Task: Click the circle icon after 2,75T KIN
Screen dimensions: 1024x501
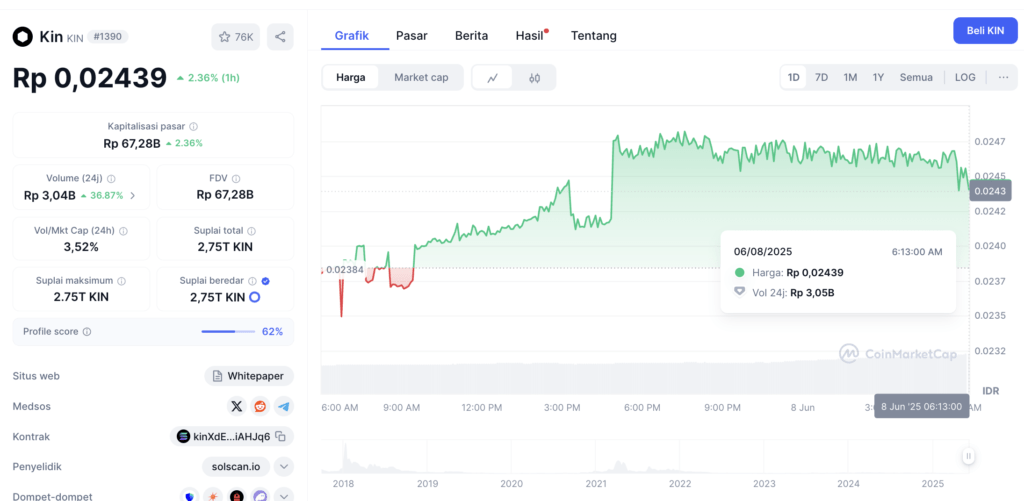Action: pyautogui.click(x=255, y=297)
